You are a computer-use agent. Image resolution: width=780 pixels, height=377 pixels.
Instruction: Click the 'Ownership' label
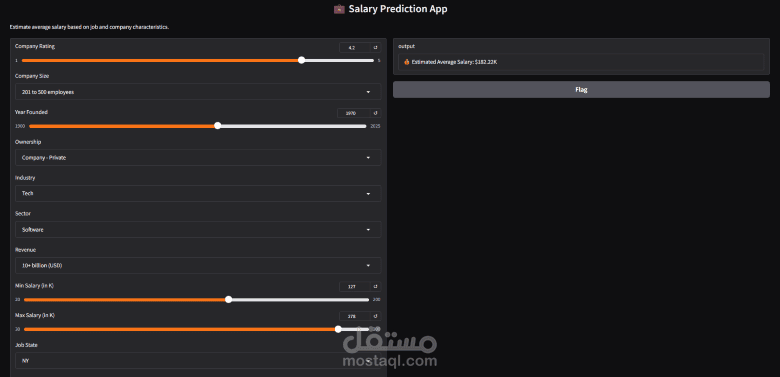(x=28, y=142)
